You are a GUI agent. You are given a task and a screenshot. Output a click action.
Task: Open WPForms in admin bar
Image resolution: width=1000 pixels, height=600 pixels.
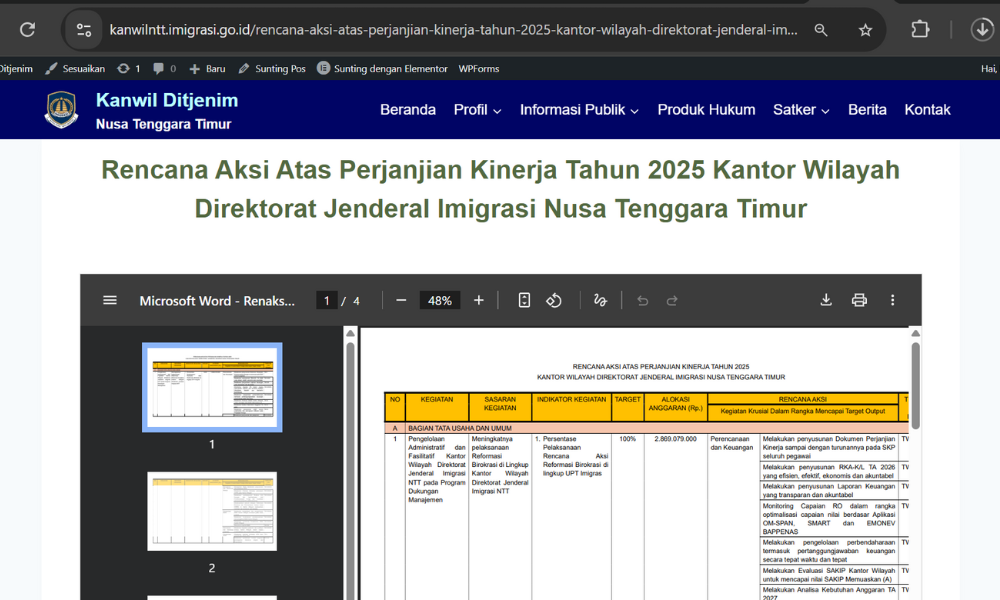478,69
